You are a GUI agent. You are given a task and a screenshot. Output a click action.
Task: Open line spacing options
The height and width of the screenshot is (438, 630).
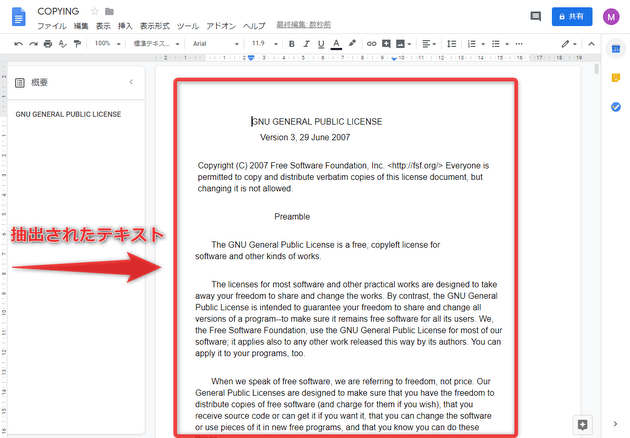point(452,44)
